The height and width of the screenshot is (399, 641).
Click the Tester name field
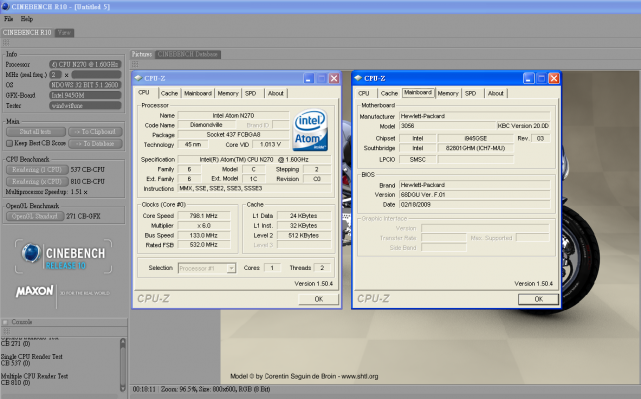pos(85,105)
